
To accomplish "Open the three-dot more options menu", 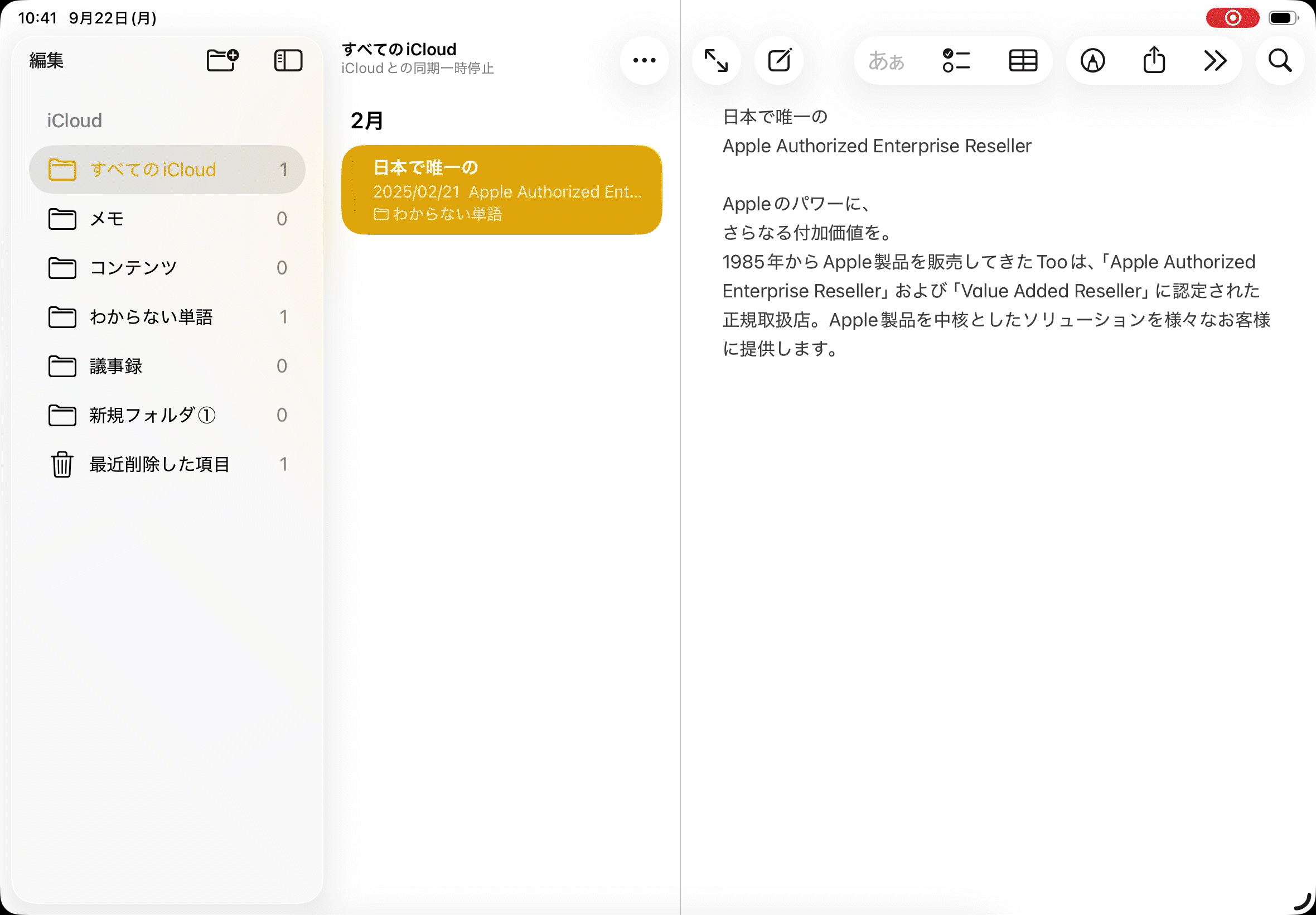I will (644, 60).
